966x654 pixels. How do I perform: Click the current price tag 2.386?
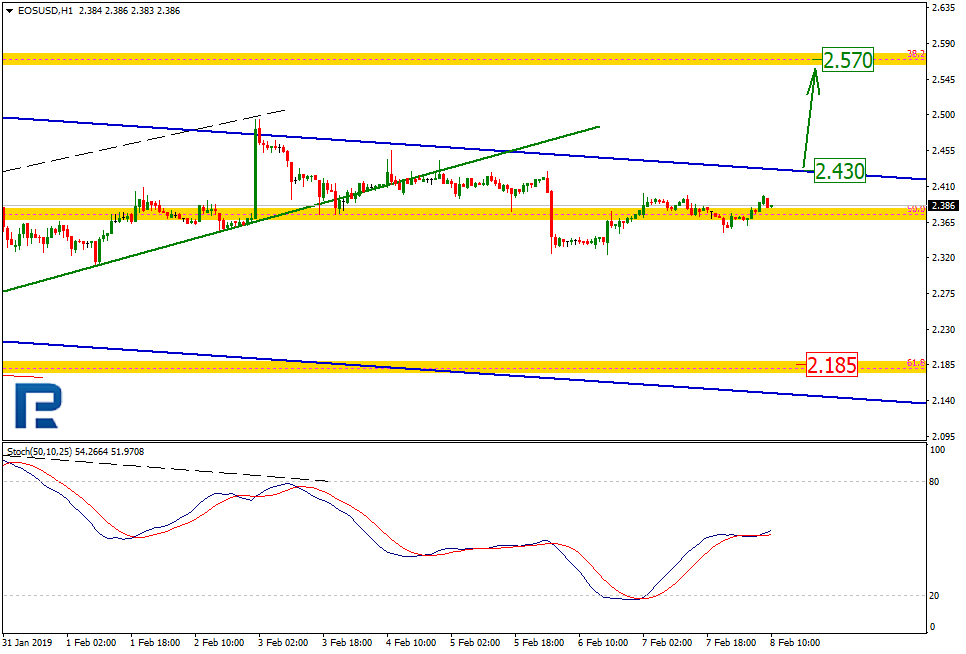point(942,206)
